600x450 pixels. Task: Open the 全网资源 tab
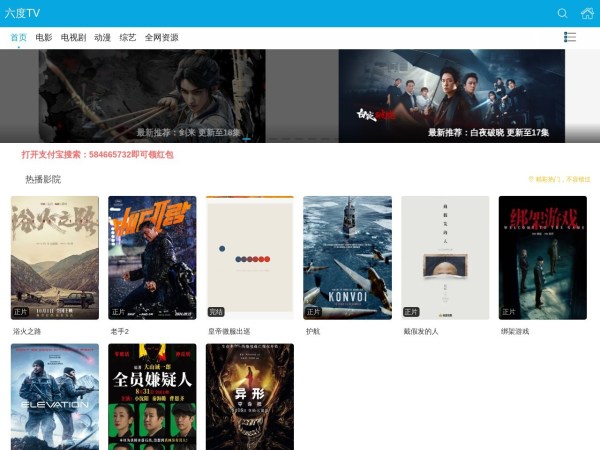[161, 38]
